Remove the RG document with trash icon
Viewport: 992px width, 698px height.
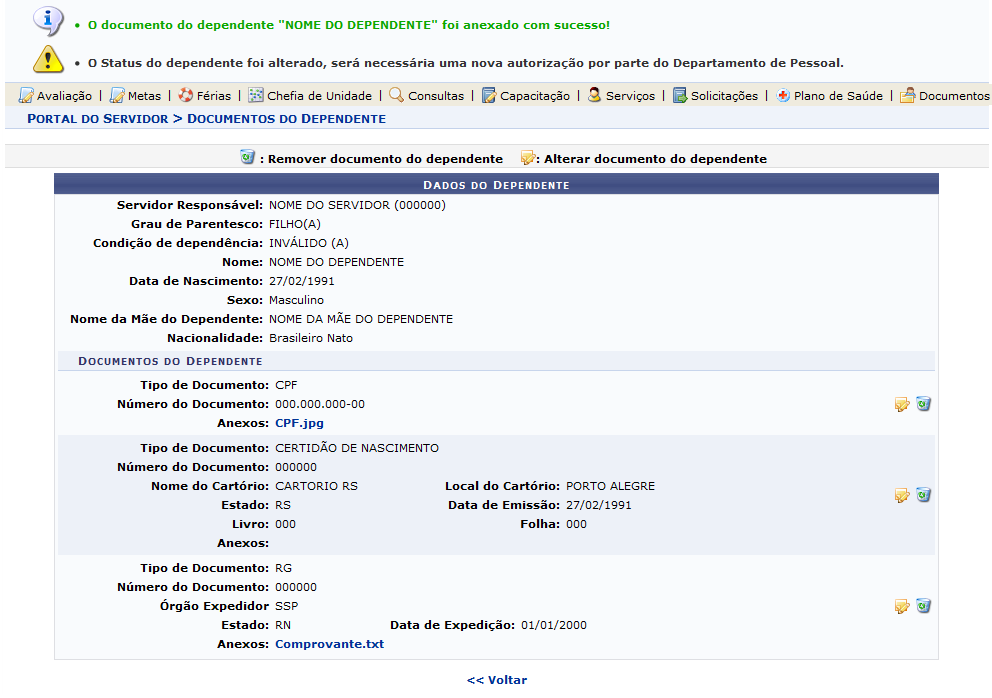tap(923, 606)
